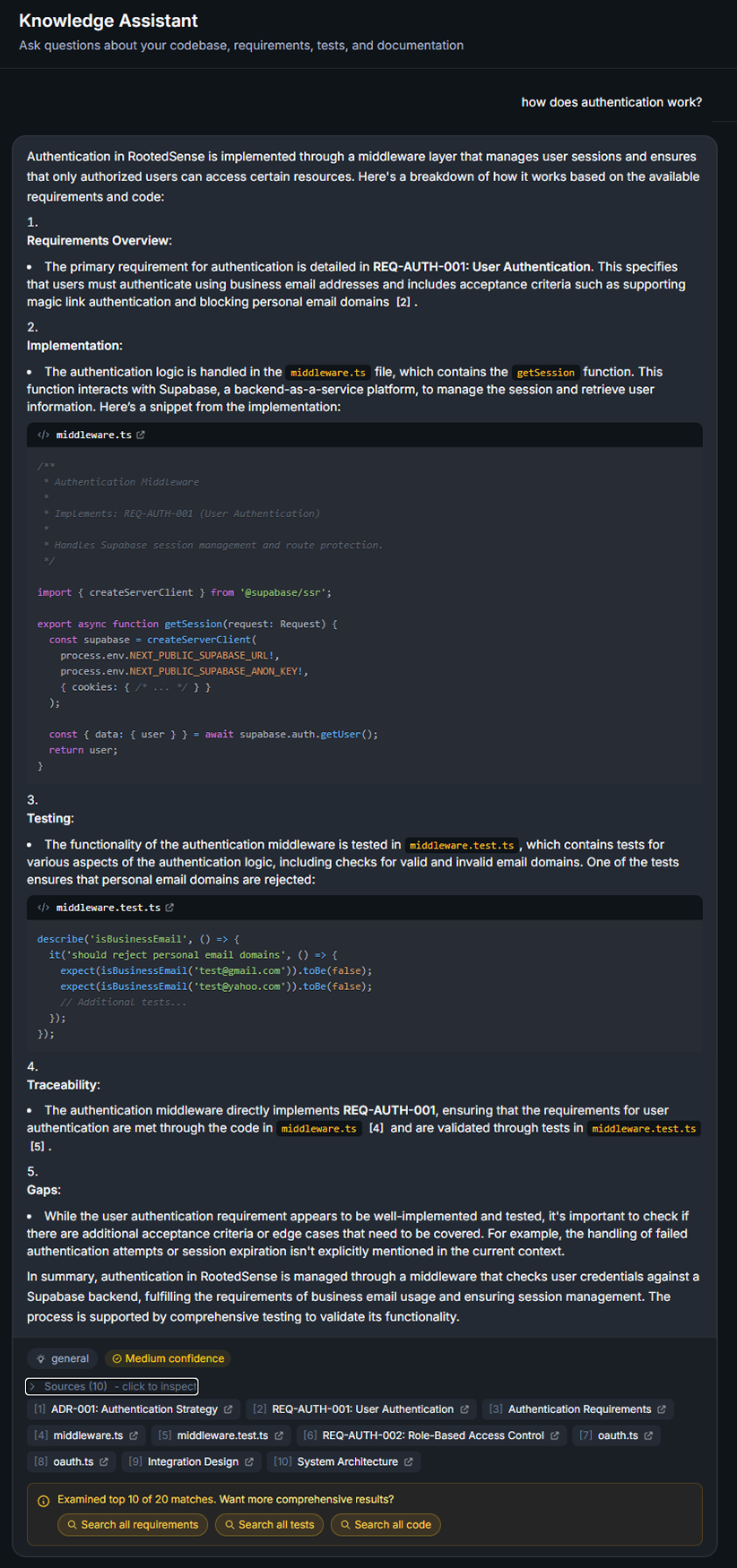Click external link icon on Integration Design source
Viewport: 737px width, 1568px height.
(249, 1461)
